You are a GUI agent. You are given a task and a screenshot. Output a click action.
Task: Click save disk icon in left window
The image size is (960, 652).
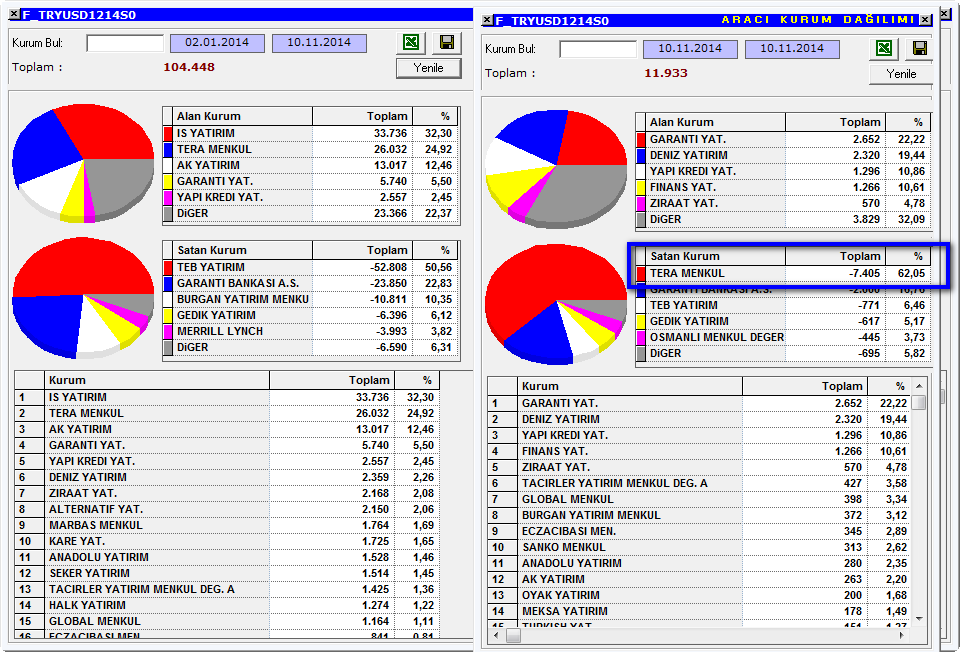click(447, 42)
